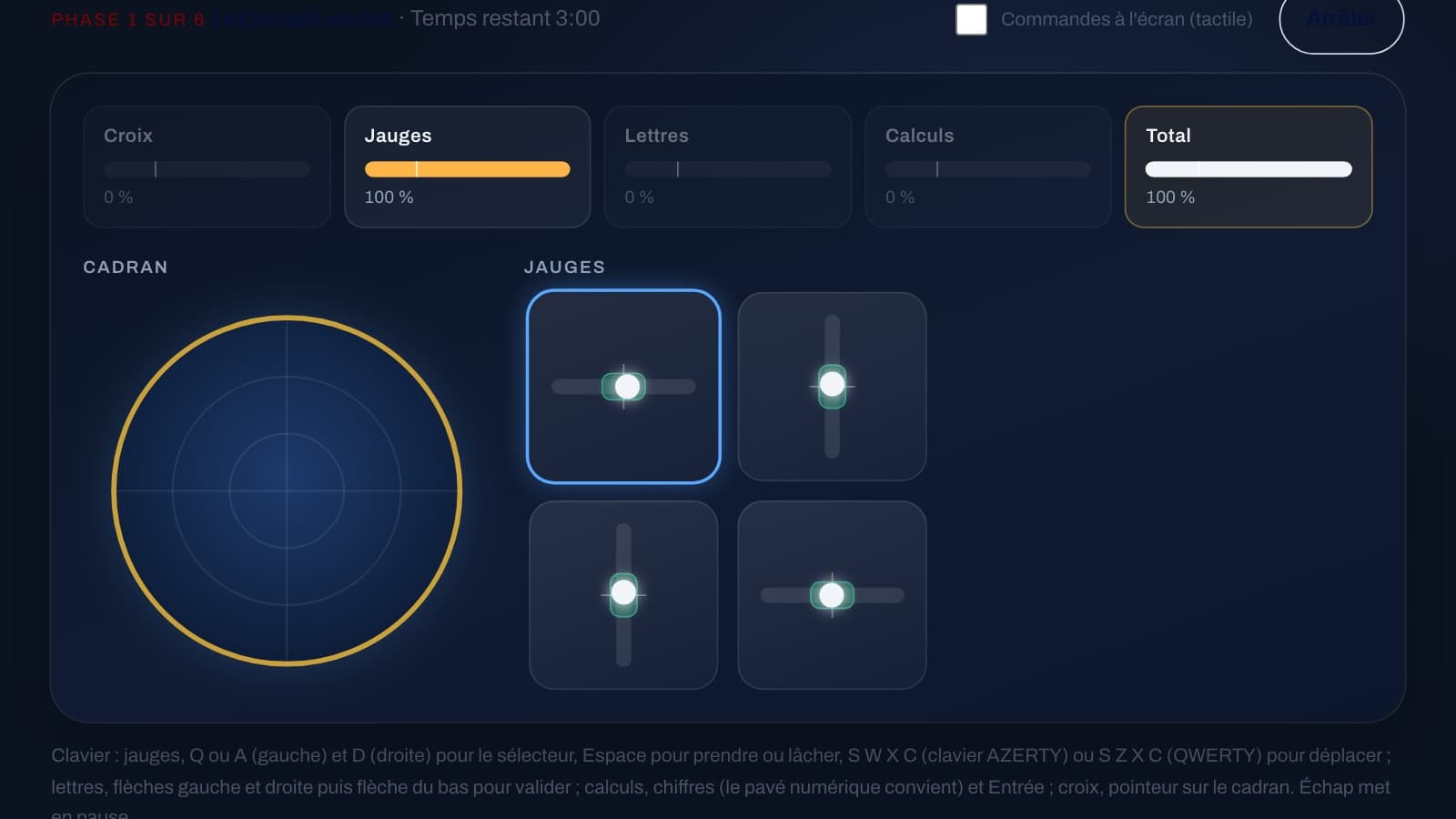Select the bottom-right horizontal gauge
The image size is (1456, 819).
(832, 595)
